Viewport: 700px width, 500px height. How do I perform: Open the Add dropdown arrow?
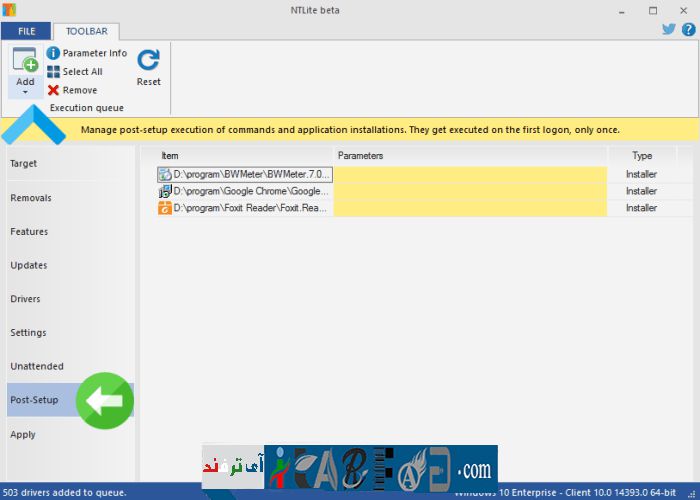point(25,92)
